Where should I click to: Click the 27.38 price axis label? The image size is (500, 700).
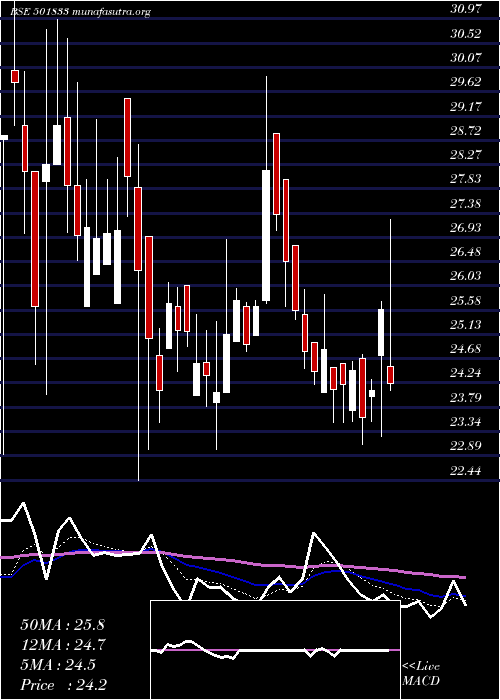[x=466, y=203]
